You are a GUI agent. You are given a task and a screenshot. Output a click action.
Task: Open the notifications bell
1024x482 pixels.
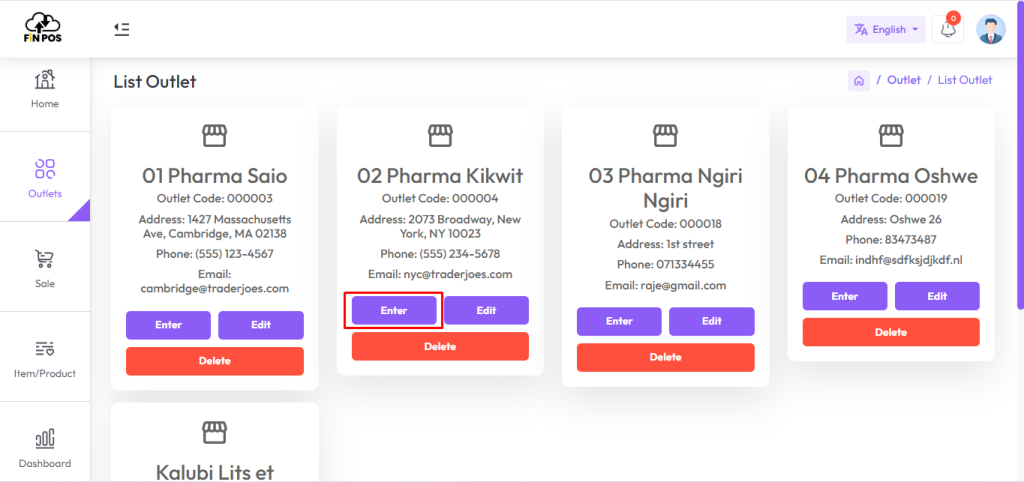pos(947,30)
